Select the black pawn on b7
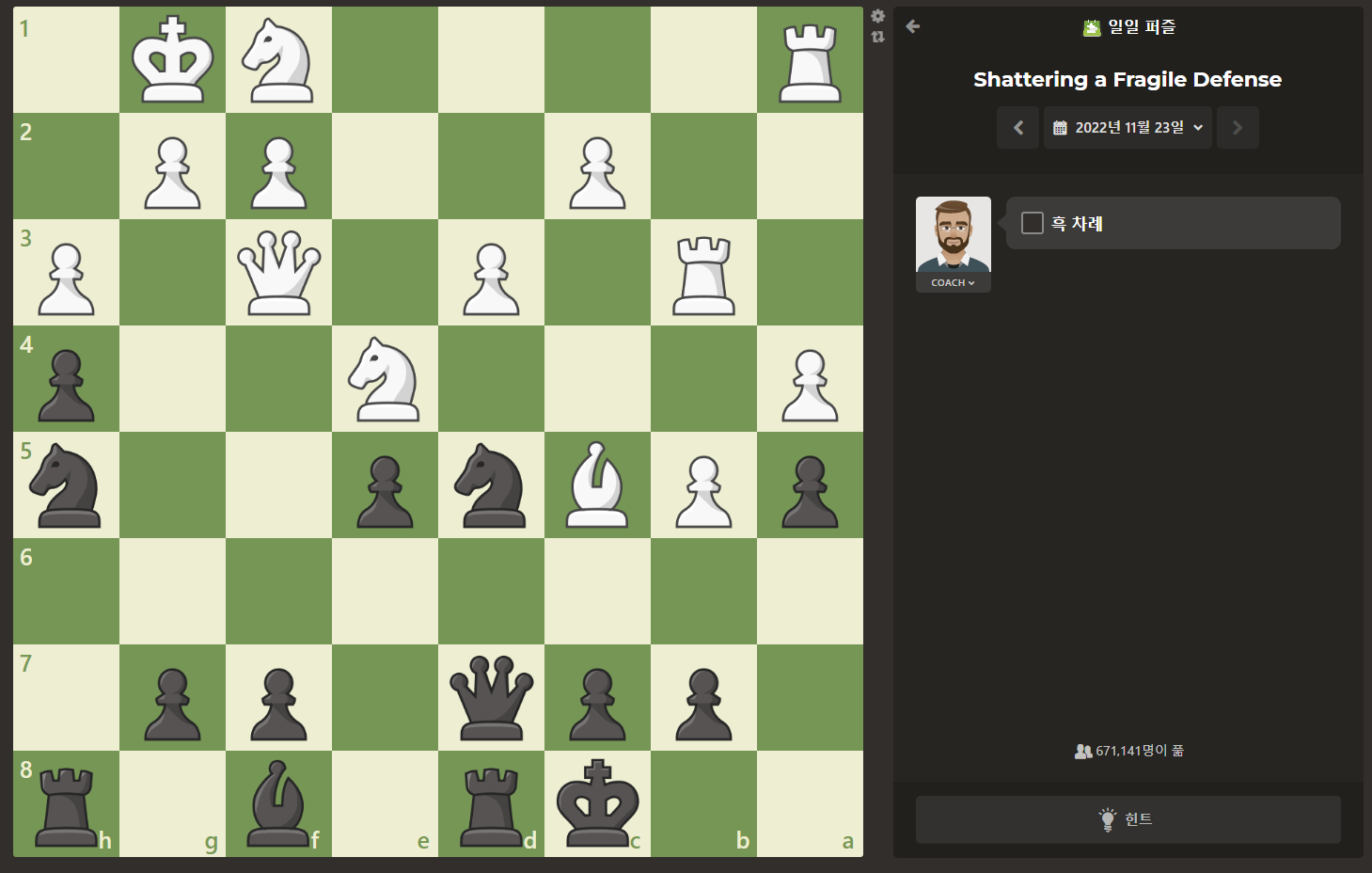1372x873 pixels. (704, 705)
